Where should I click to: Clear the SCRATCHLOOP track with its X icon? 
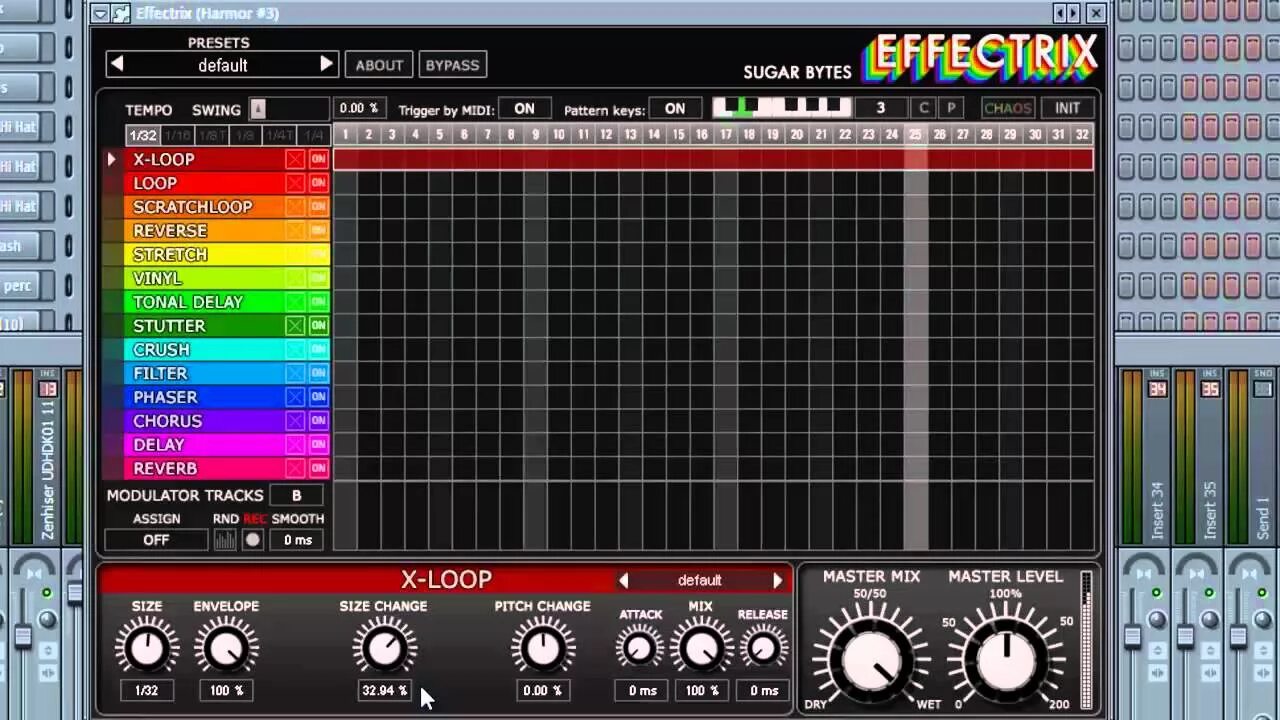pyautogui.click(x=295, y=207)
